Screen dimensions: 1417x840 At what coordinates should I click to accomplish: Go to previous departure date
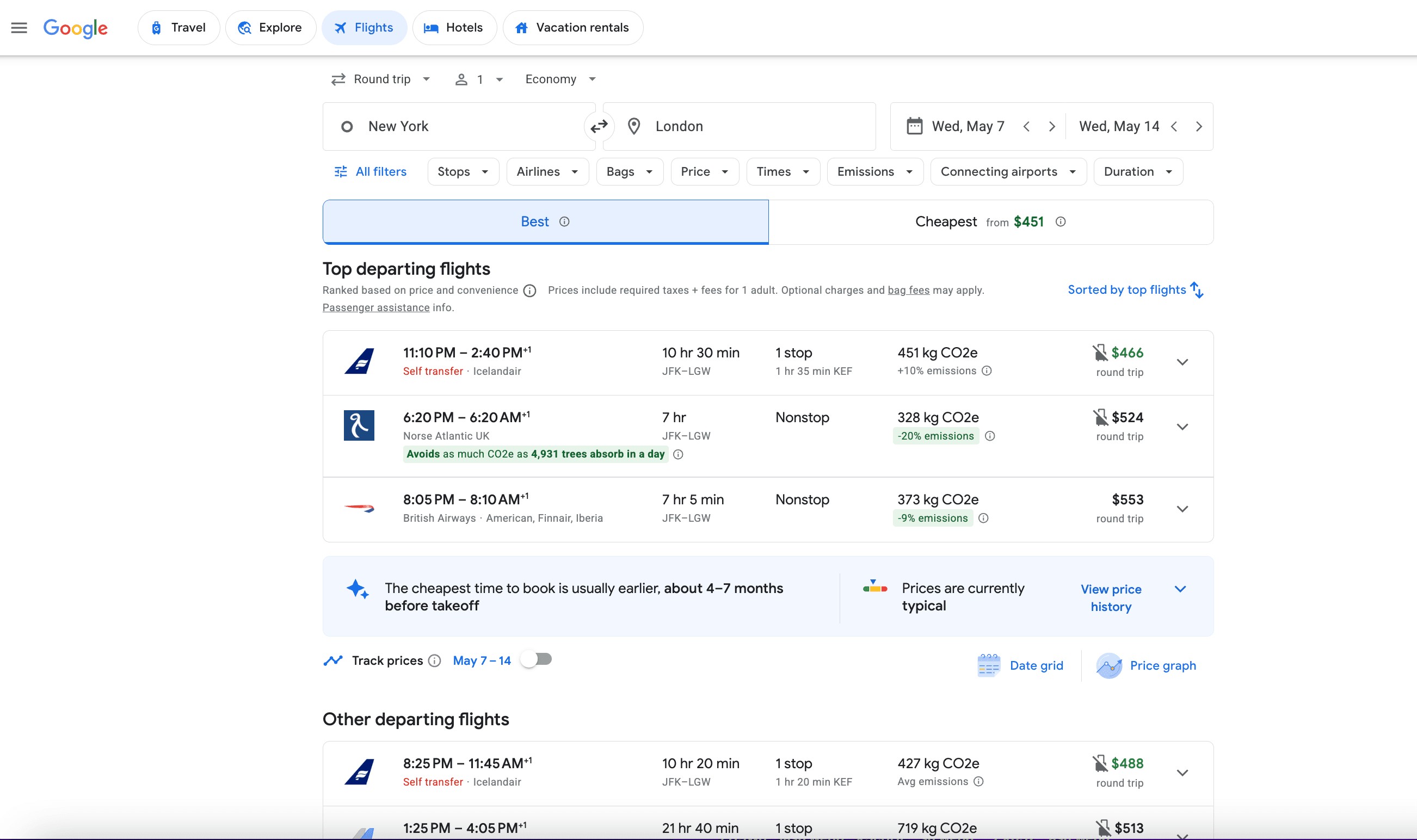tap(1026, 126)
